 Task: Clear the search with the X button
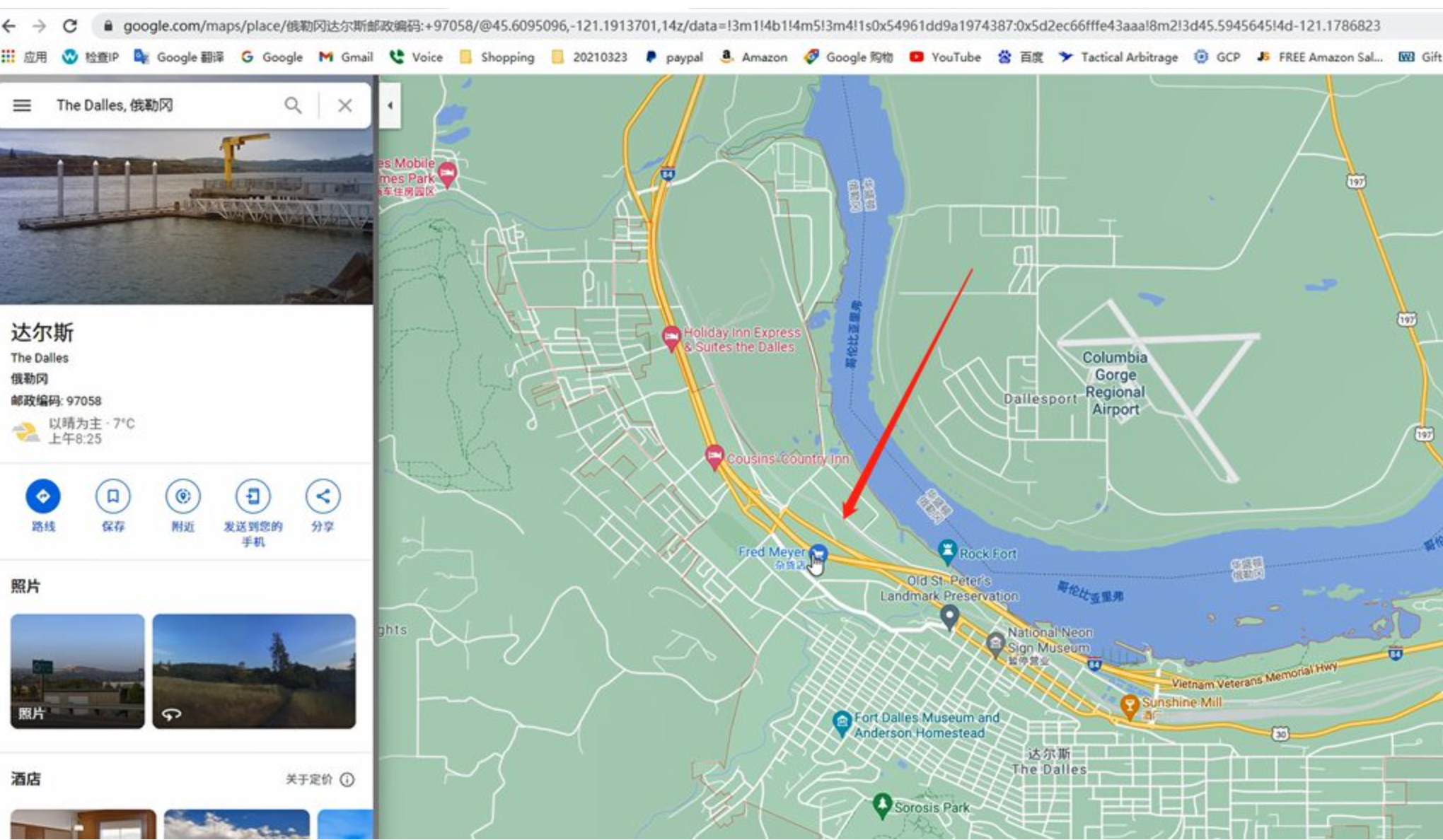point(345,105)
